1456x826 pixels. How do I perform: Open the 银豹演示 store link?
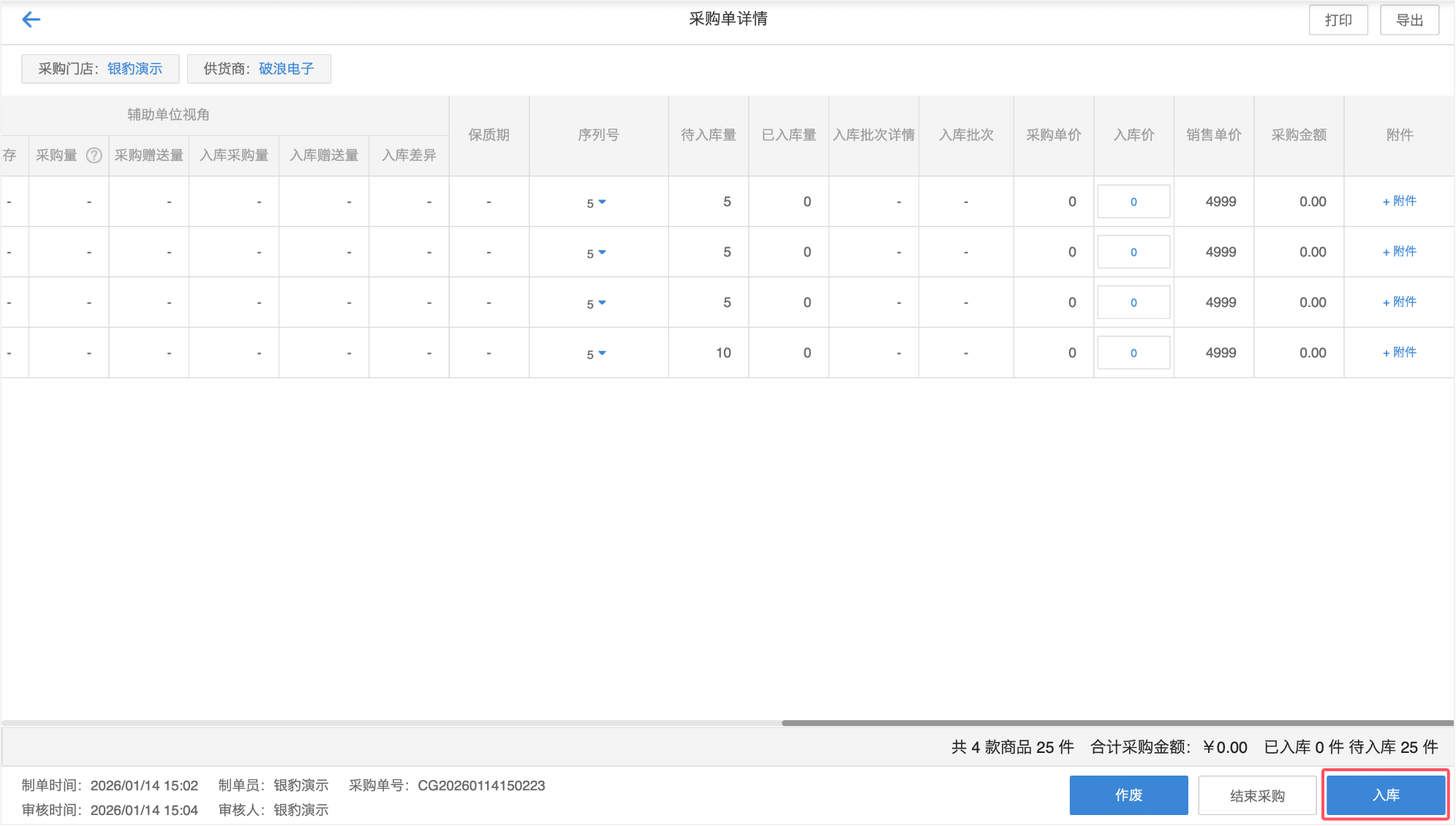[x=135, y=69]
